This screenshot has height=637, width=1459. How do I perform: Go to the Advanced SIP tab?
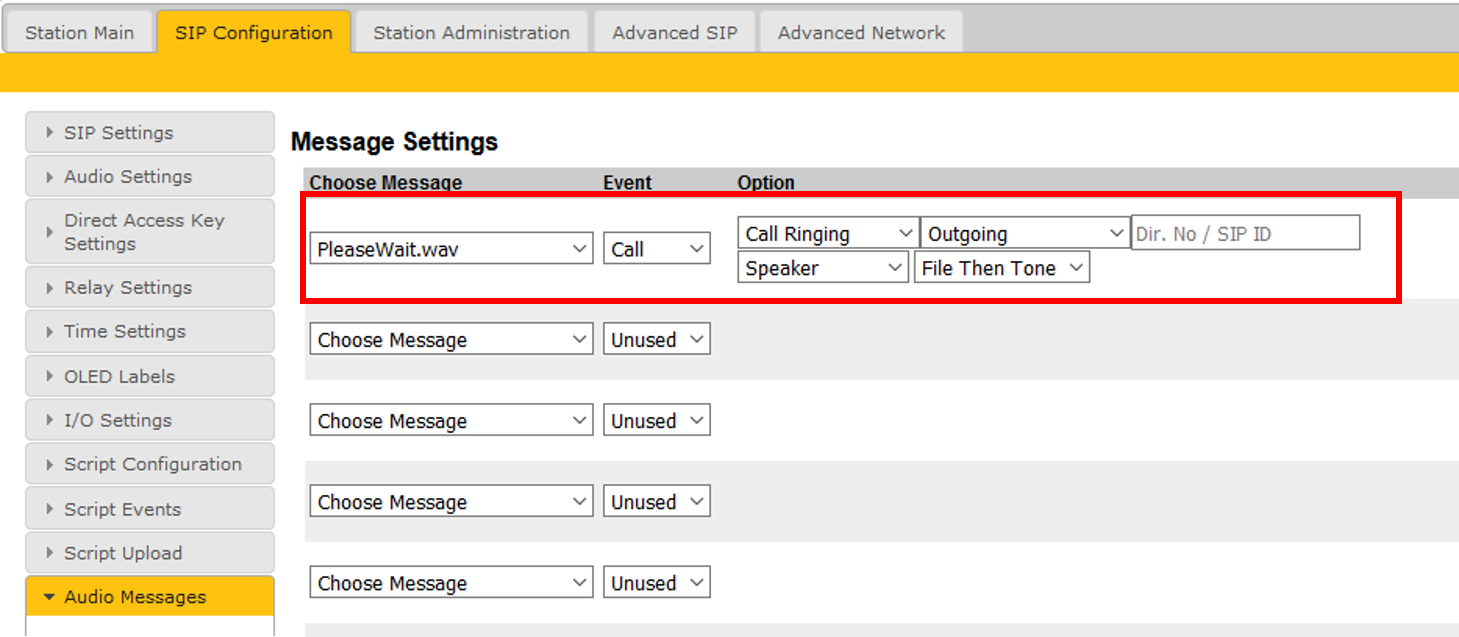[675, 32]
